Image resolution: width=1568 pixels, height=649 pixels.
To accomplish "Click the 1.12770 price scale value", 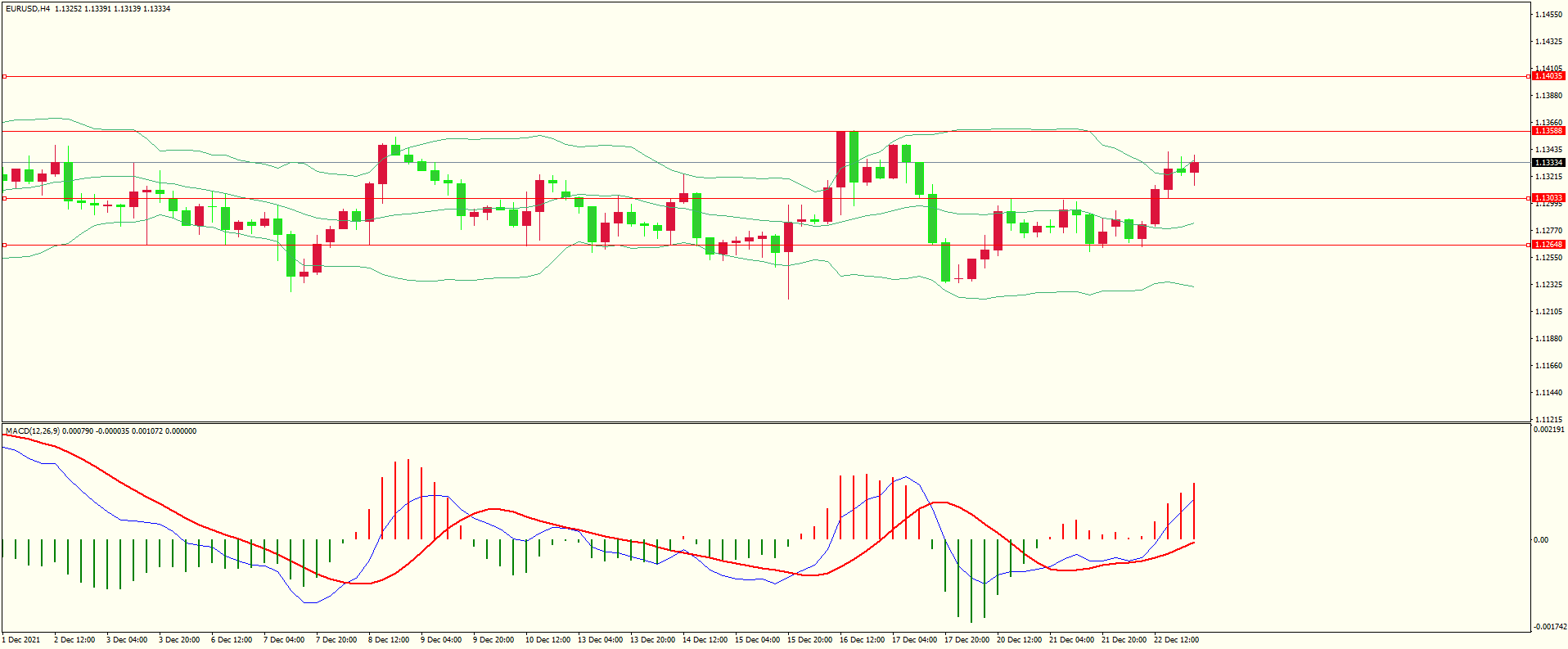I will [x=1549, y=231].
